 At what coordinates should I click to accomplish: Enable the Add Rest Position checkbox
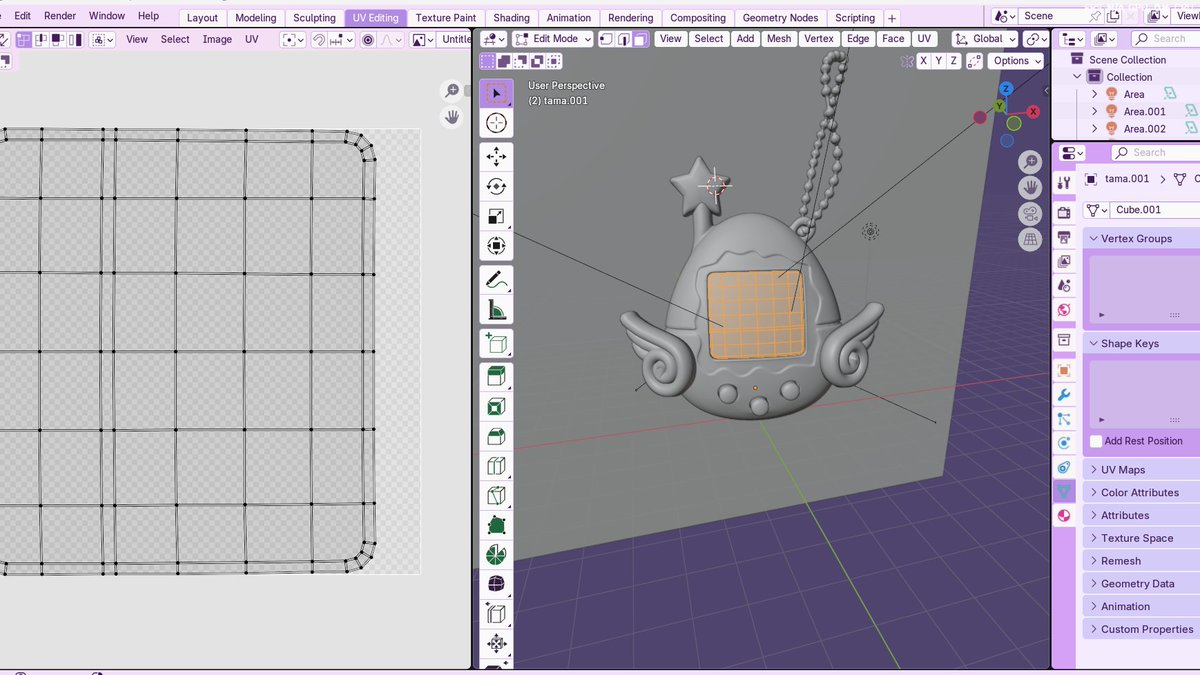(1096, 441)
